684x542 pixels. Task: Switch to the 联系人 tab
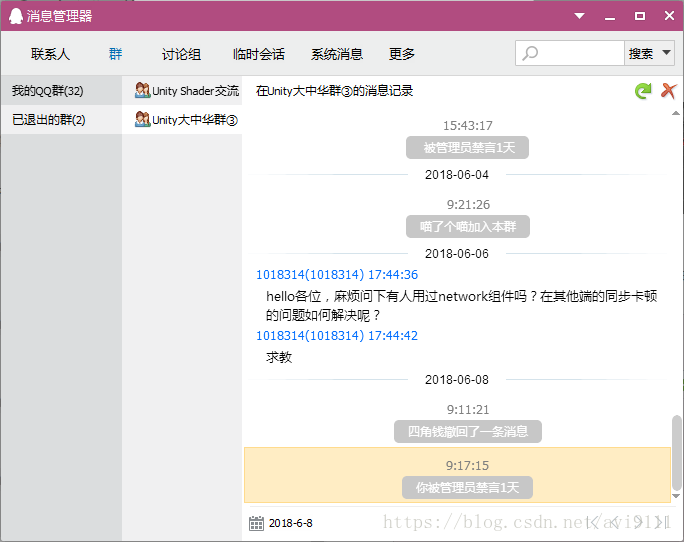(x=51, y=54)
